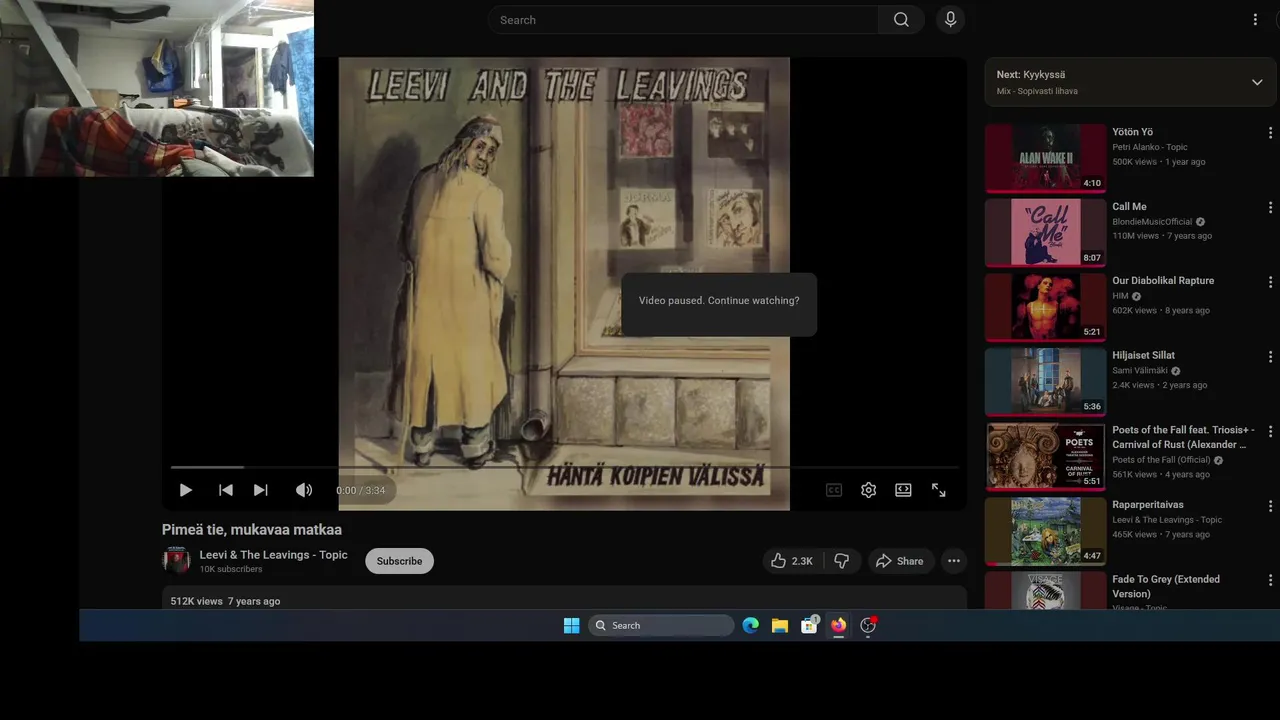Play the paused video
This screenshot has width=1280, height=720.
pos(185,490)
